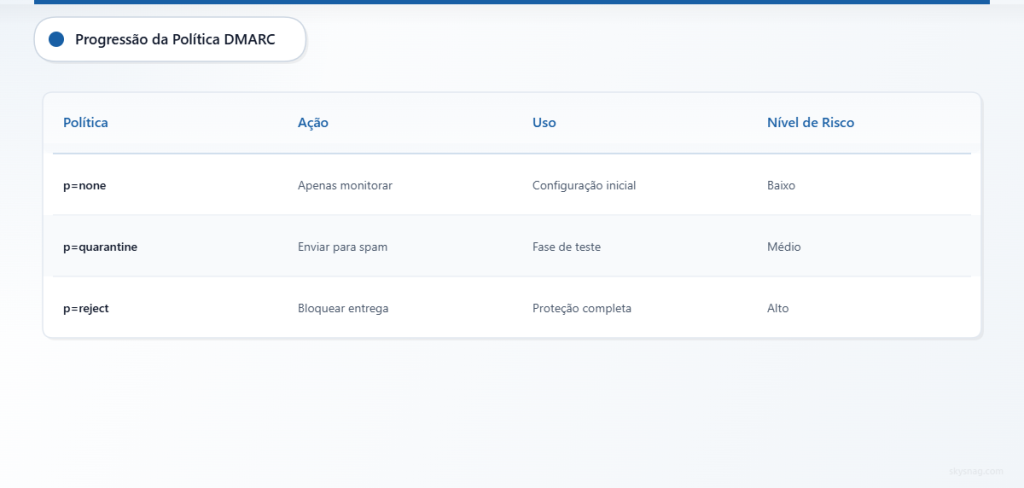Click the Enviar para spam cell
Viewport: 1024px width, 488px height.
[x=342, y=248]
